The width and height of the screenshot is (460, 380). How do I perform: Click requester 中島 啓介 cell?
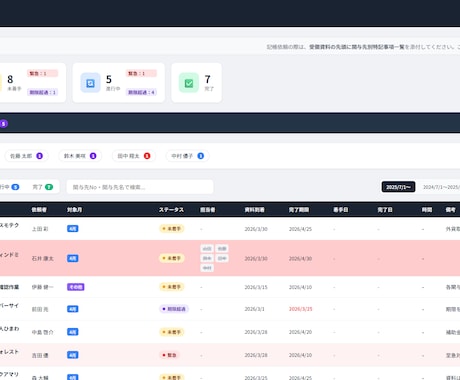click(43, 332)
